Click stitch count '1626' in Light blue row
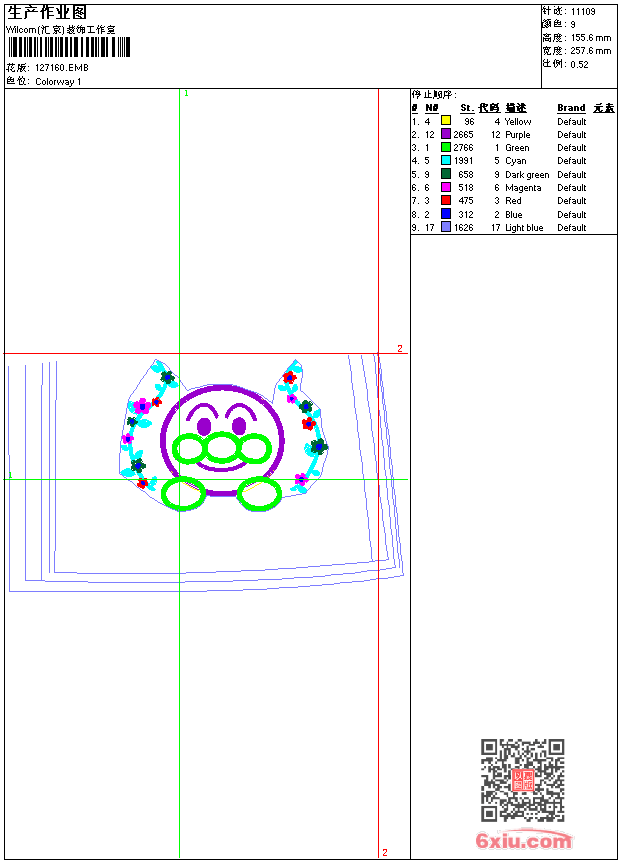 (463, 228)
